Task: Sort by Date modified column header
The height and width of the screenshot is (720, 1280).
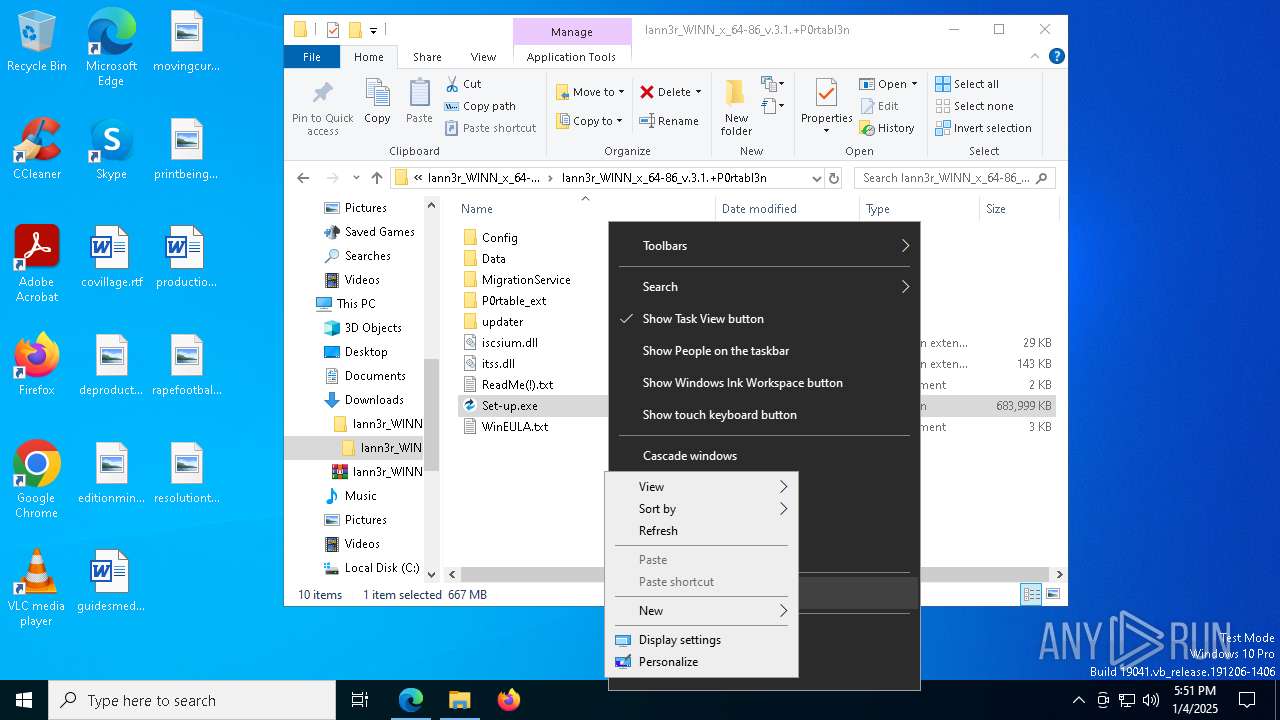Action: point(759,209)
